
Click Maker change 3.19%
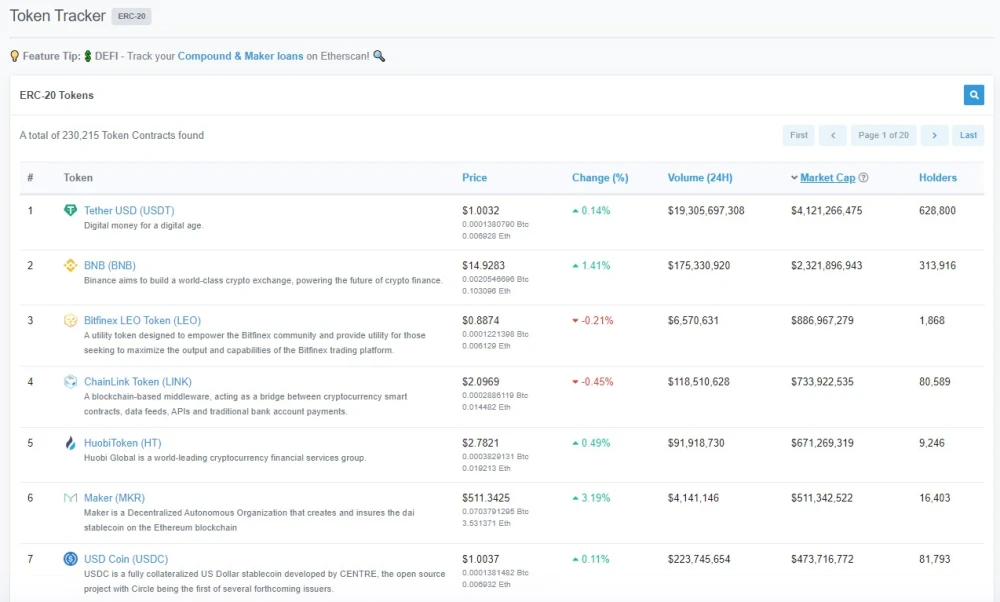tap(591, 497)
